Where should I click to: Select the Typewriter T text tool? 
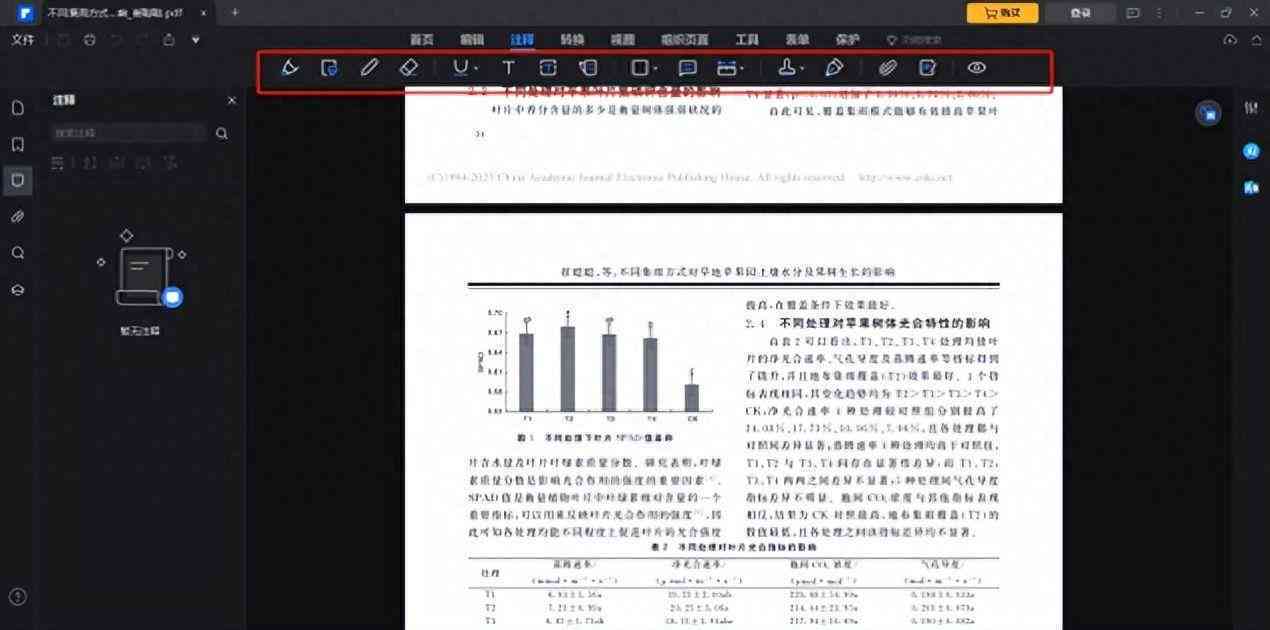point(508,68)
